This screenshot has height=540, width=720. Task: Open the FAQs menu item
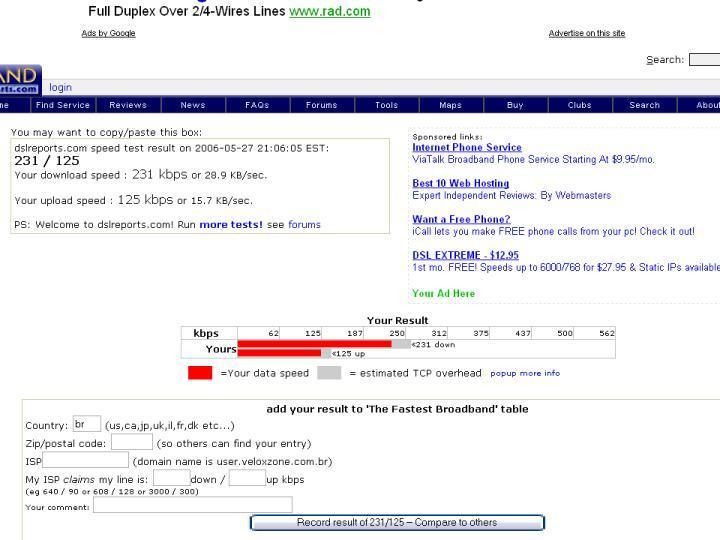point(257,105)
